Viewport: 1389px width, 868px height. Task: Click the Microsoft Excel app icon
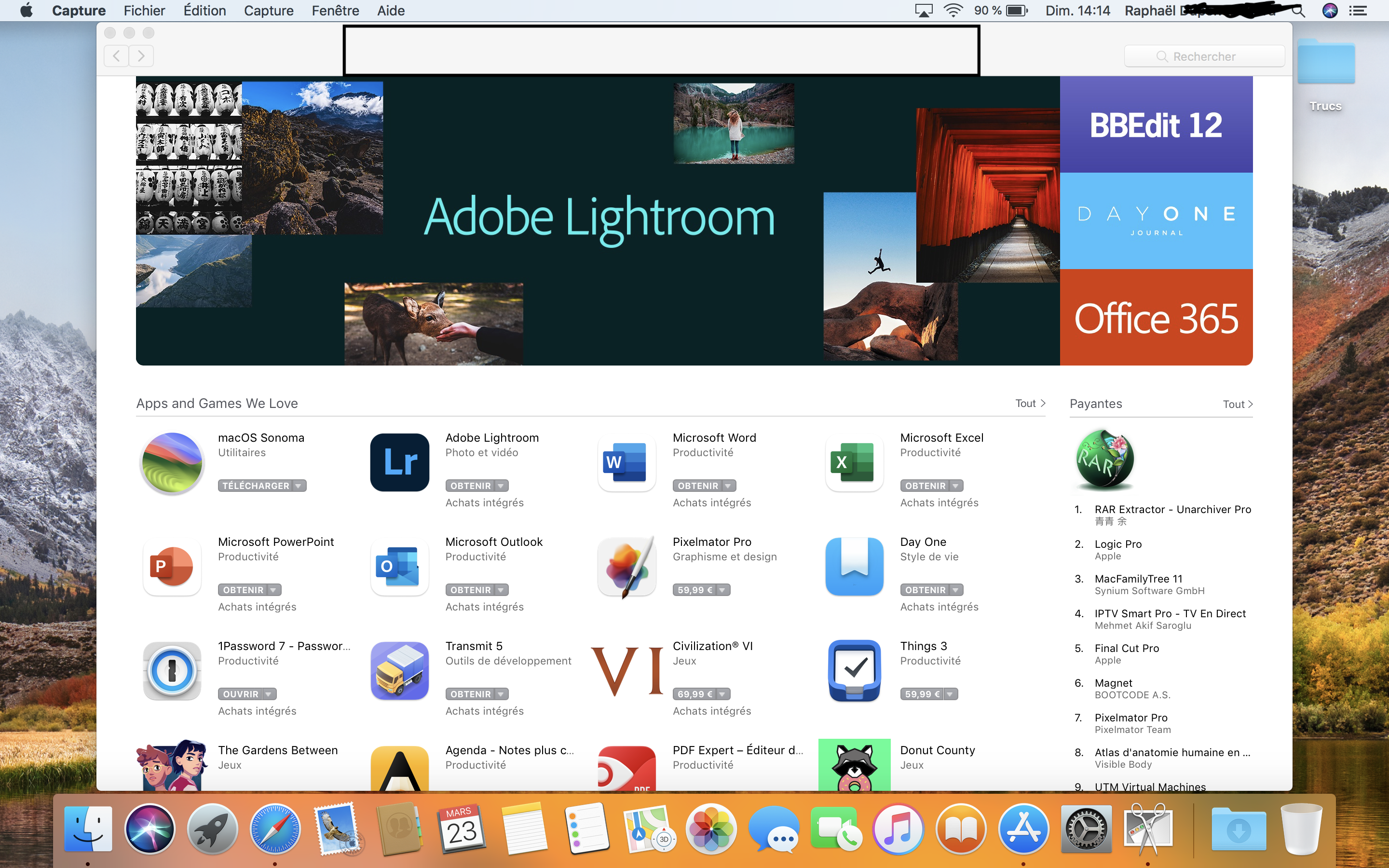tap(854, 462)
